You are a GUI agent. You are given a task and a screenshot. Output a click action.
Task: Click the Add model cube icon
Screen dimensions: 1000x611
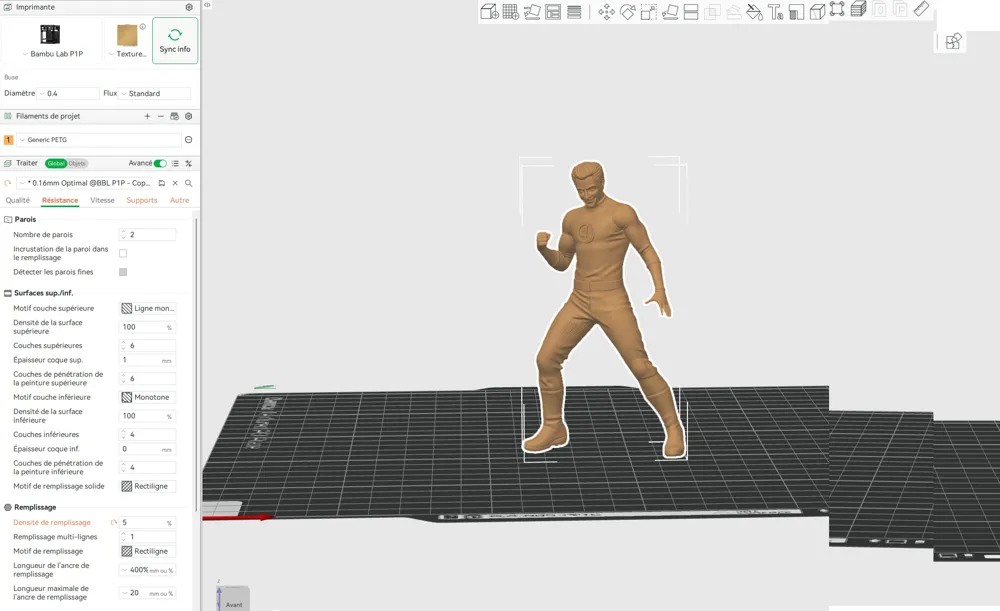(489, 11)
